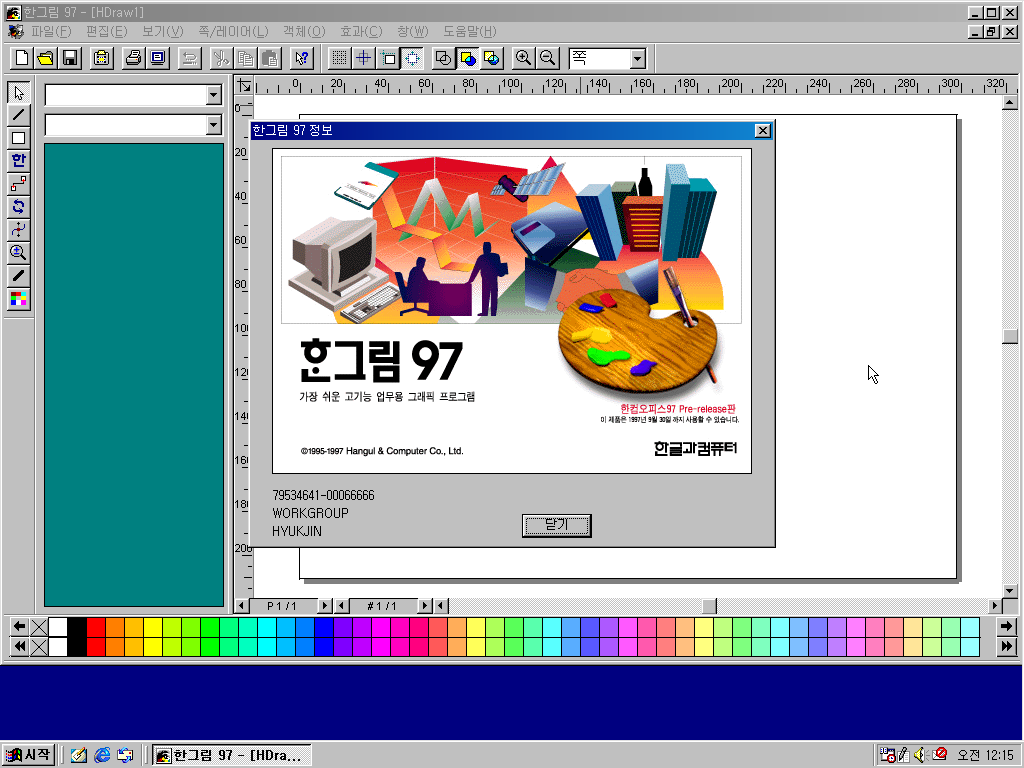The width and height of the screenshot is (1024, 768).
Task: Shift palette right with single right arrow
Action: [1006, 627]
